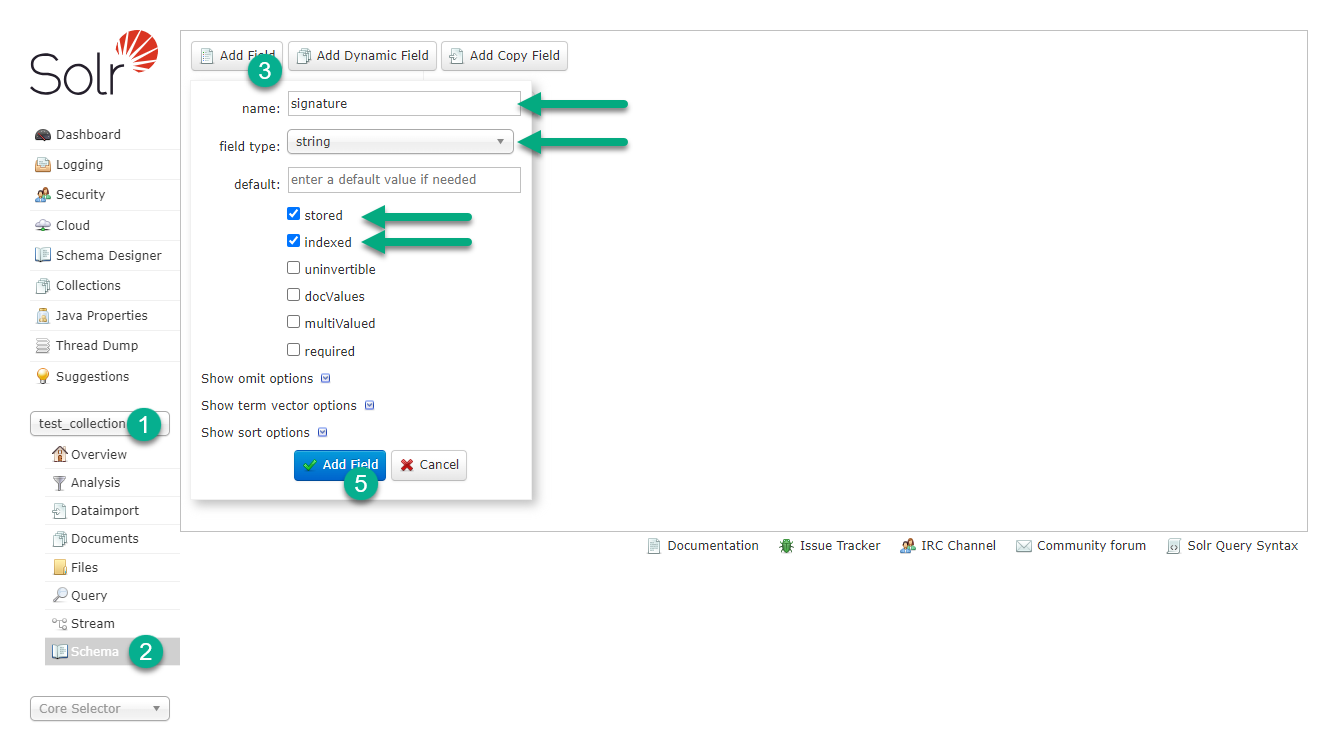Click the Cancel button

point(429,465)
